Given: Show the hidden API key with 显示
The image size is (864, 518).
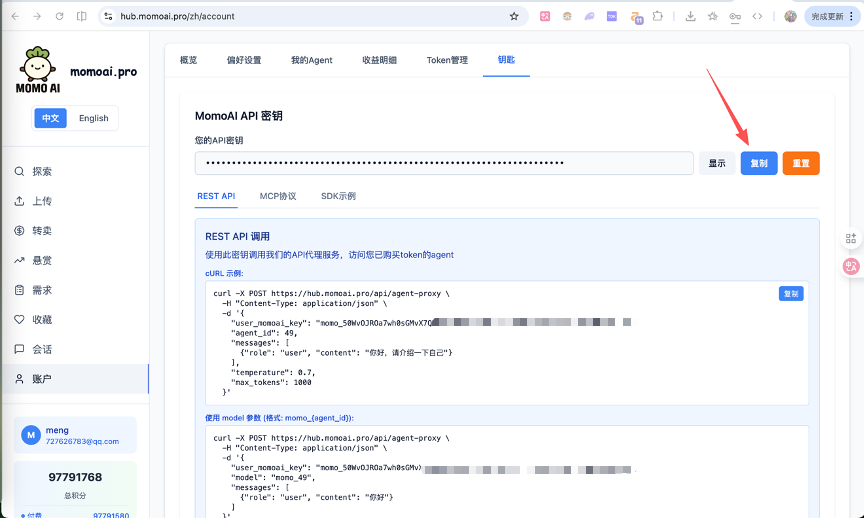Looking at the screenshot, I should [x=717, y=163].
